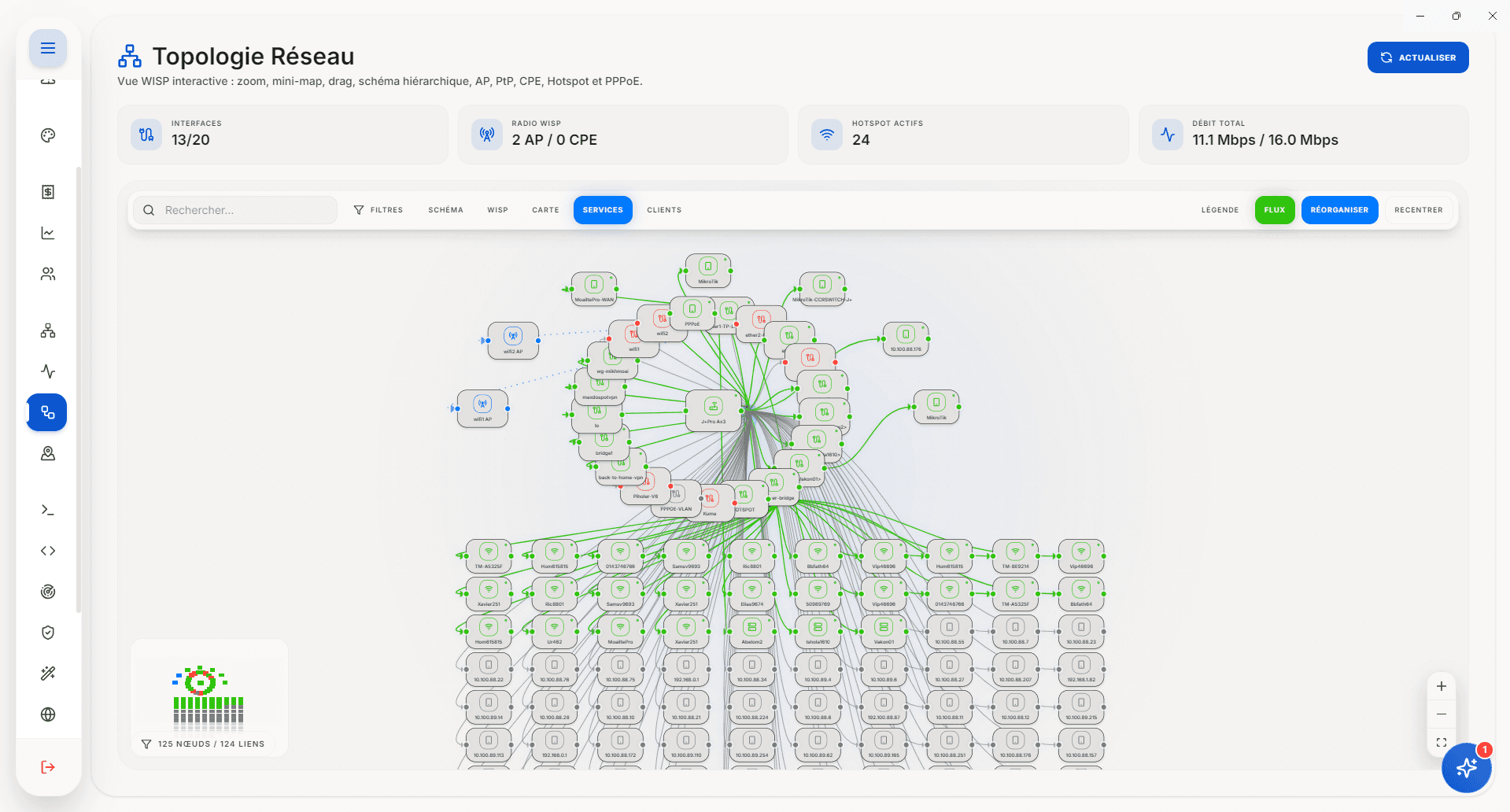This screenshot has width=1510, height=812.
Task: Open the globe icon in sidebar
Action: coord(48,714)
